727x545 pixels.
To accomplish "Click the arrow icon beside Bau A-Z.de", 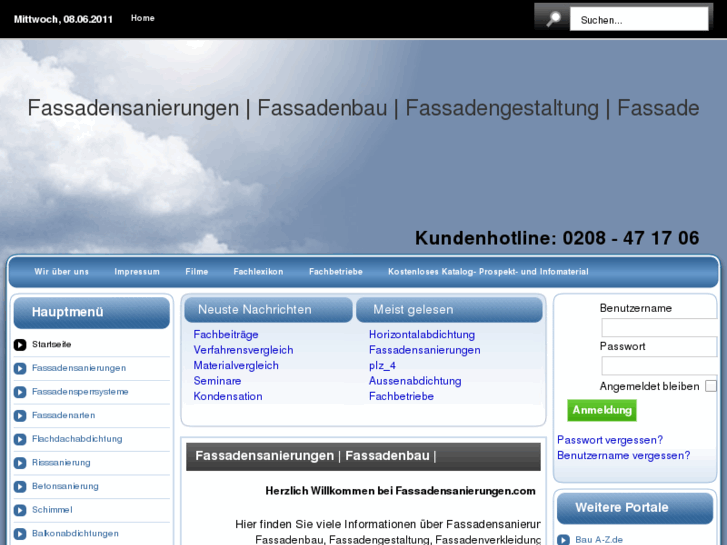I will pyautogui.click(x=563, y=540).
